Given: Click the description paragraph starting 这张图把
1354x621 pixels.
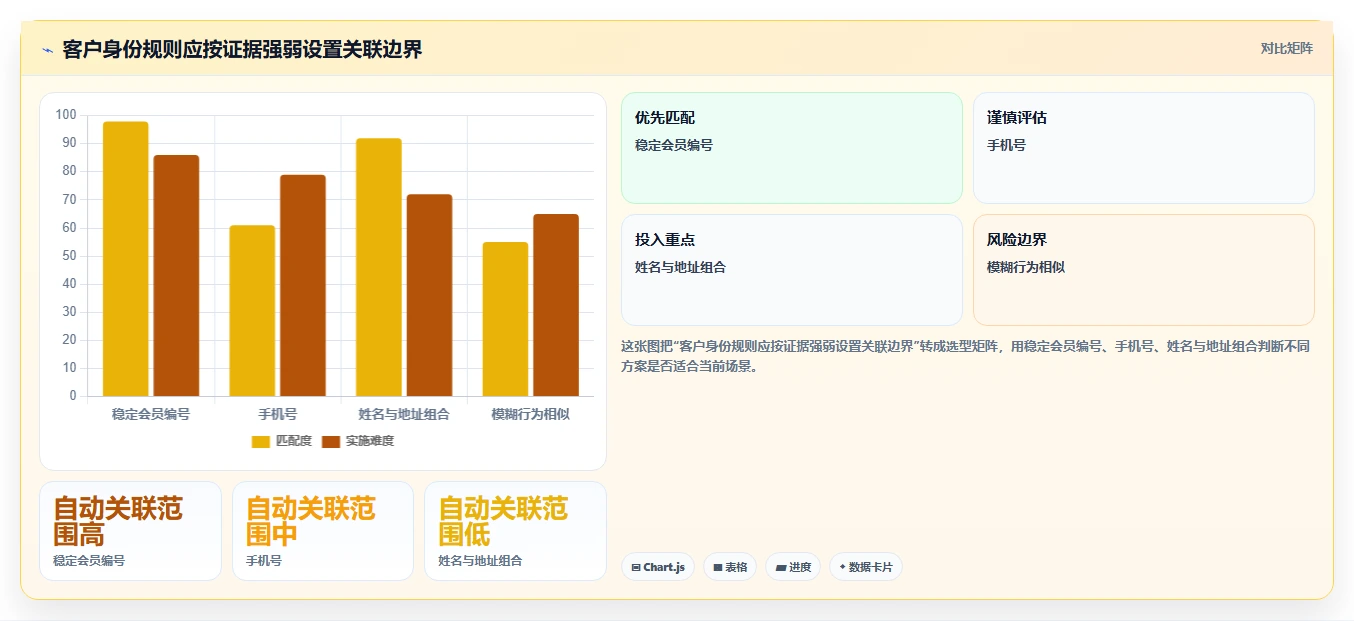Looking at the screenshot, I should (966, 356).
